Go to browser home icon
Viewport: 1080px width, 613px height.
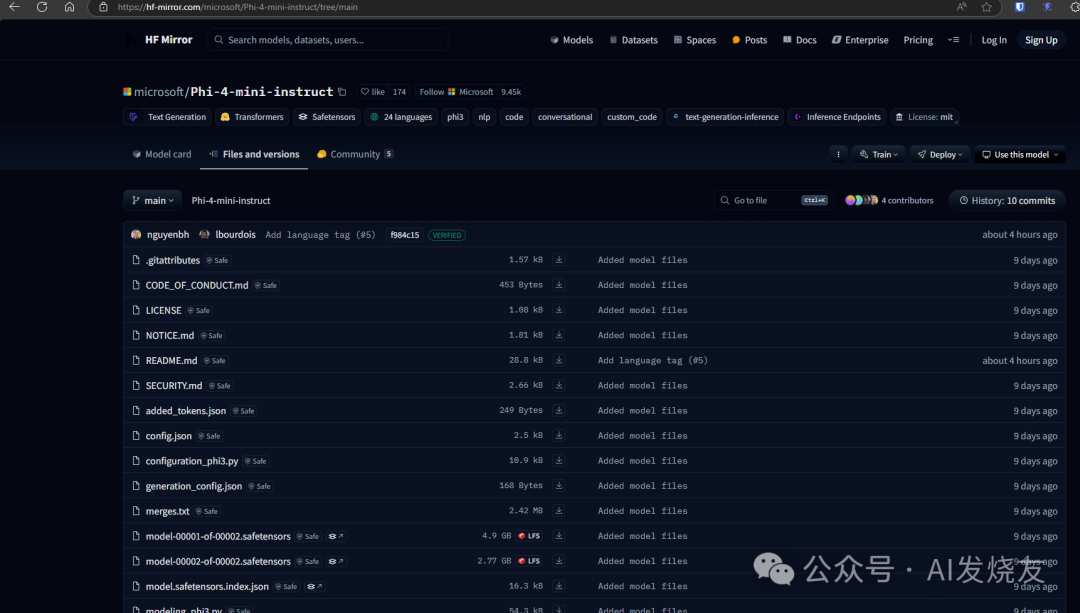70,7
